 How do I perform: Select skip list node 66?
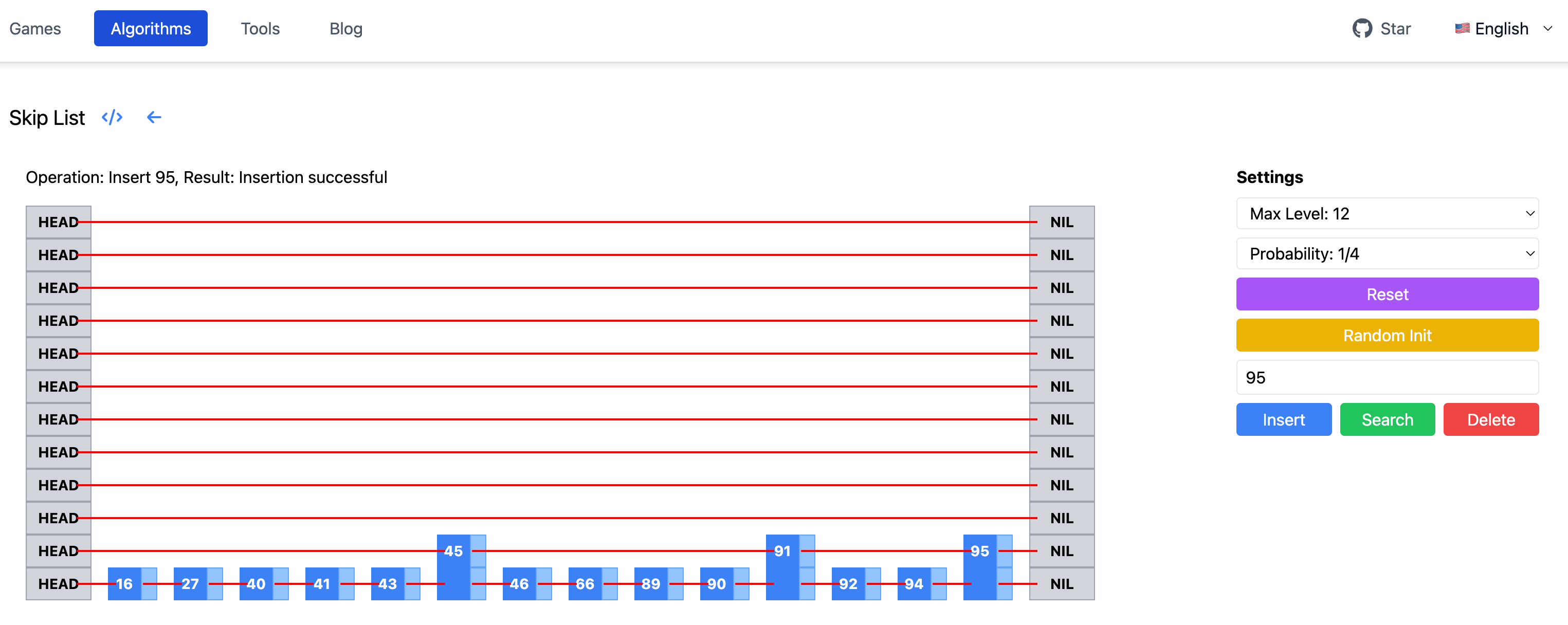pos(592,584)
